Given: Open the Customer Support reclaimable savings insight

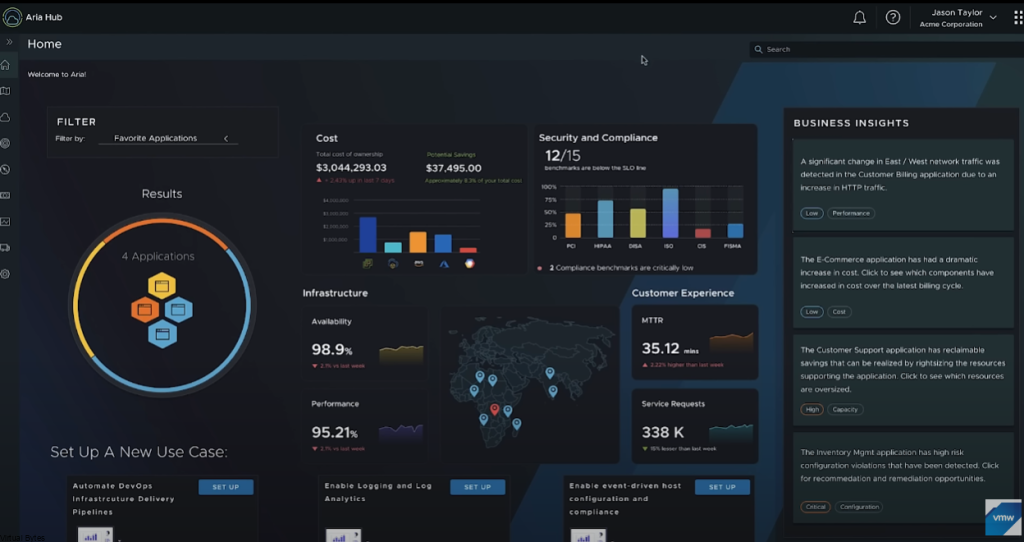Looking at the screenshot, I should point(903,380).
